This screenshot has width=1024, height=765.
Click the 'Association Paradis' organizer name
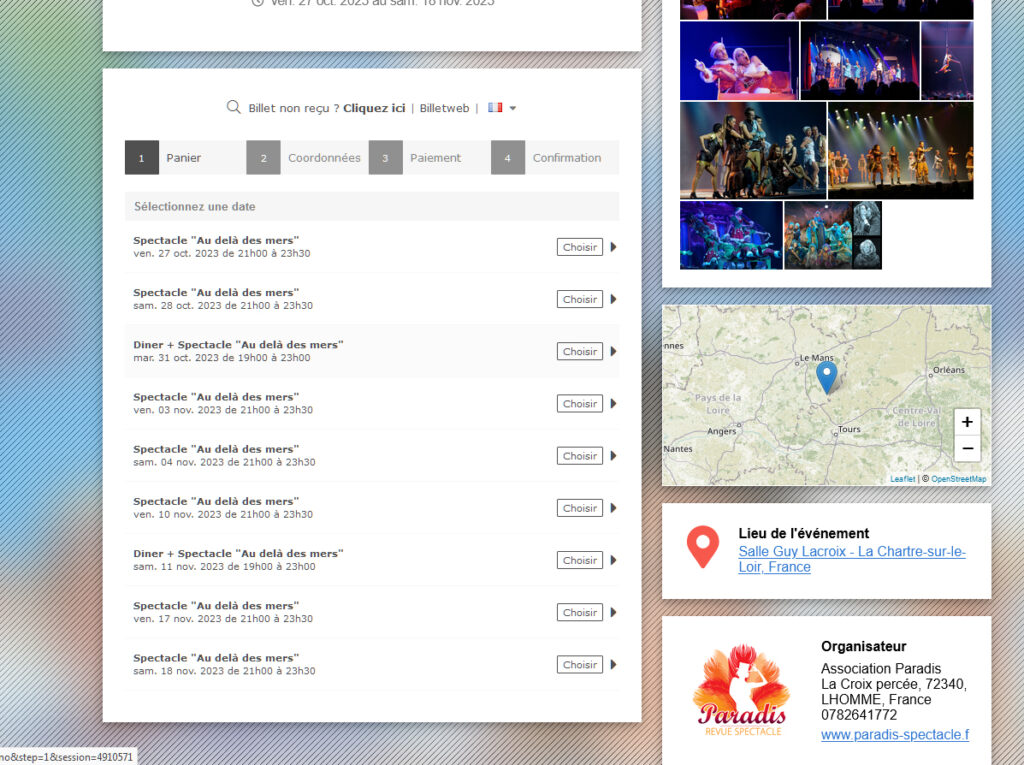coord(881,668)
